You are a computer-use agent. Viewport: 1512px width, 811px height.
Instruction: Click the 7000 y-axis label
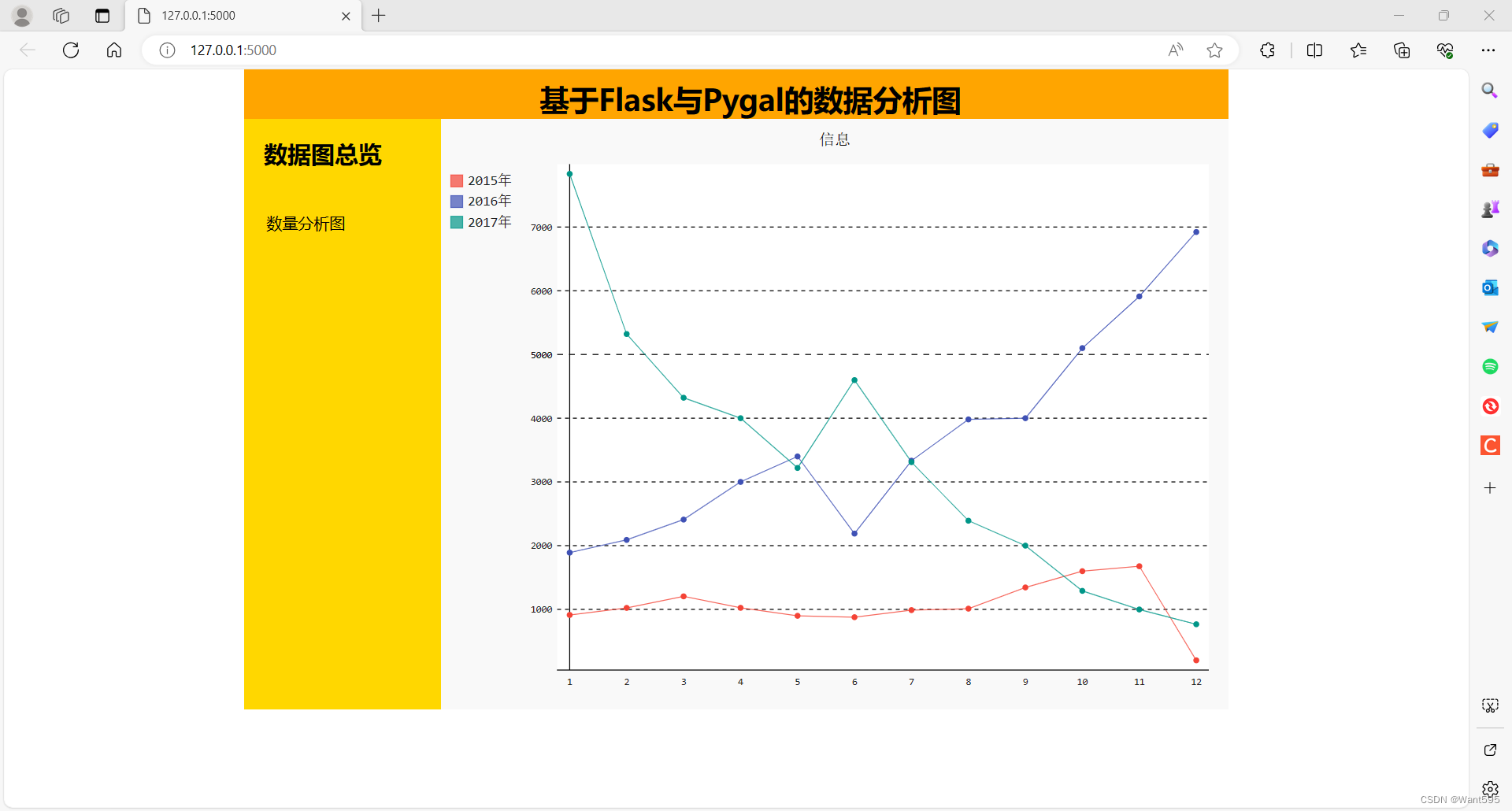pyautogui.click(x=541, y=228)
